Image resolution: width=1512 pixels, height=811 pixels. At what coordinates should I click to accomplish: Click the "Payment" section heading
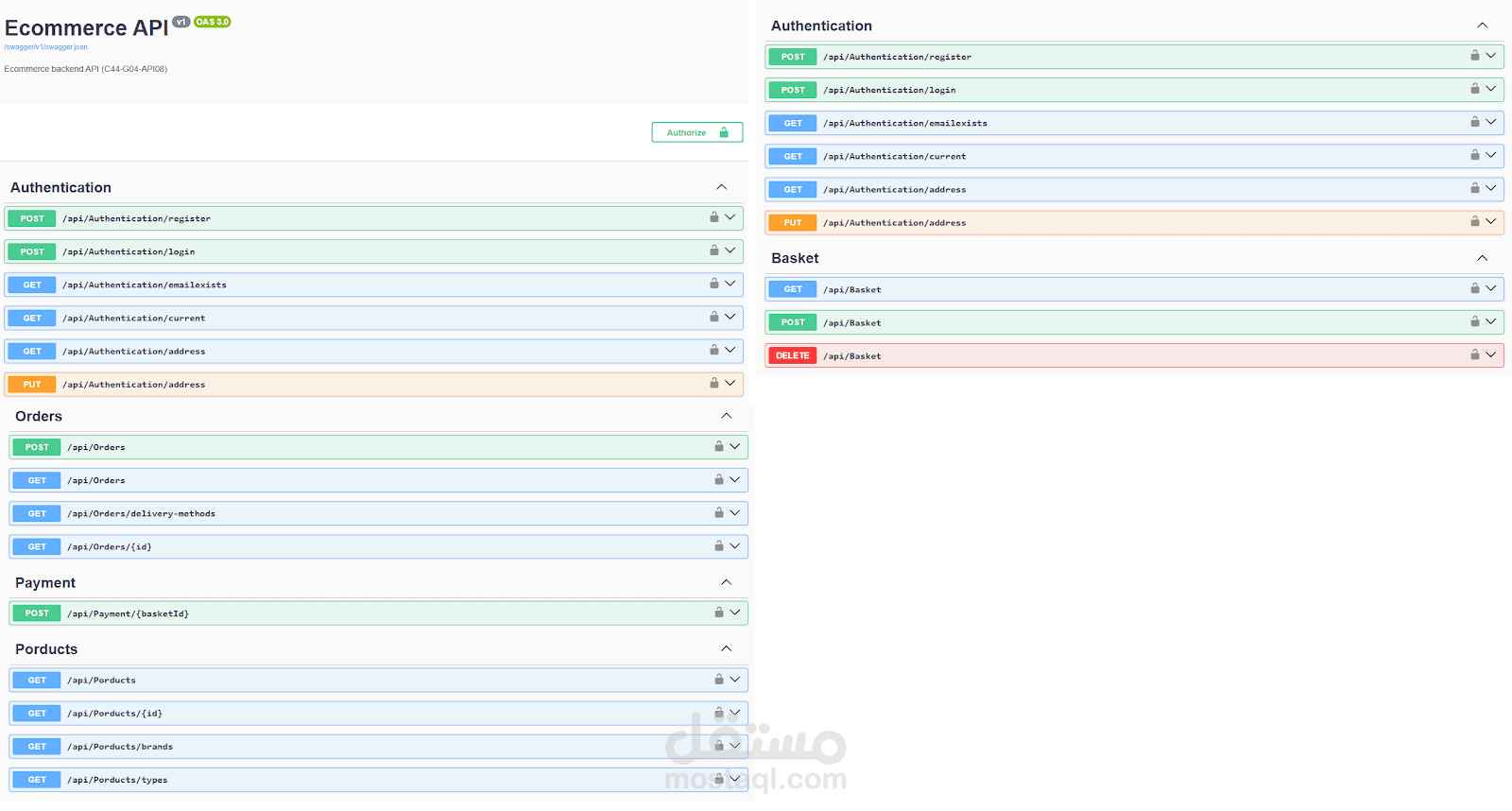tap(45, 583)
